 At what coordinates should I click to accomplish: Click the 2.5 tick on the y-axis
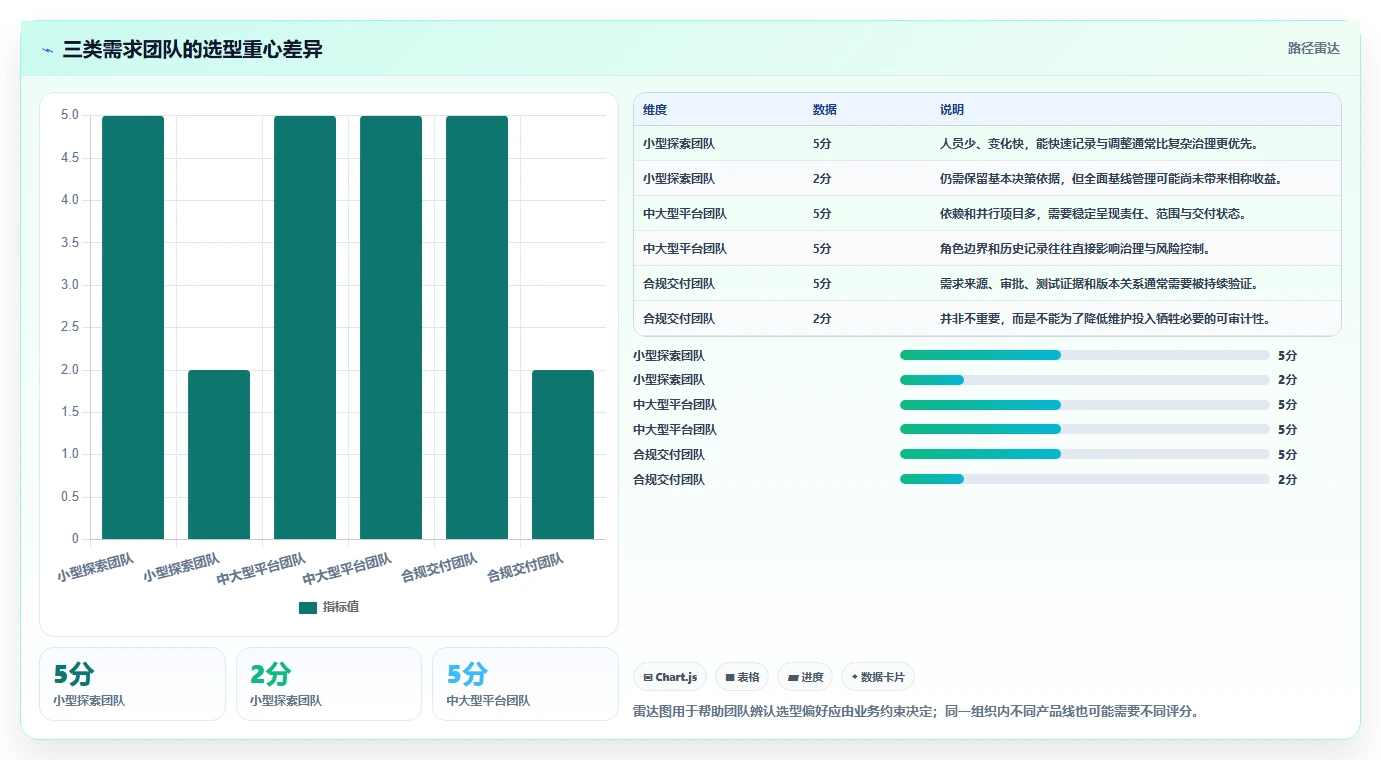point(69,327)
